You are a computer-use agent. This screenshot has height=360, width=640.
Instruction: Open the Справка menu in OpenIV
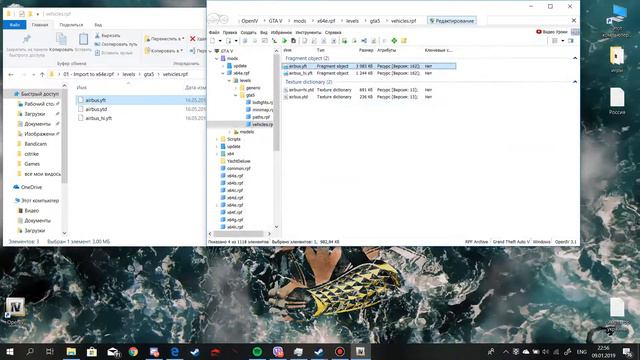(333, 32)
